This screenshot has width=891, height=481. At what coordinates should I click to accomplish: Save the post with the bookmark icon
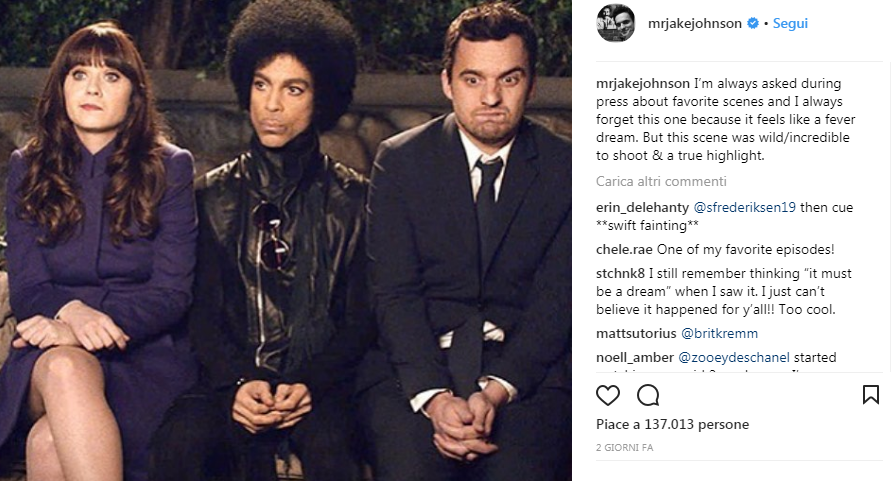click(871, 395)
